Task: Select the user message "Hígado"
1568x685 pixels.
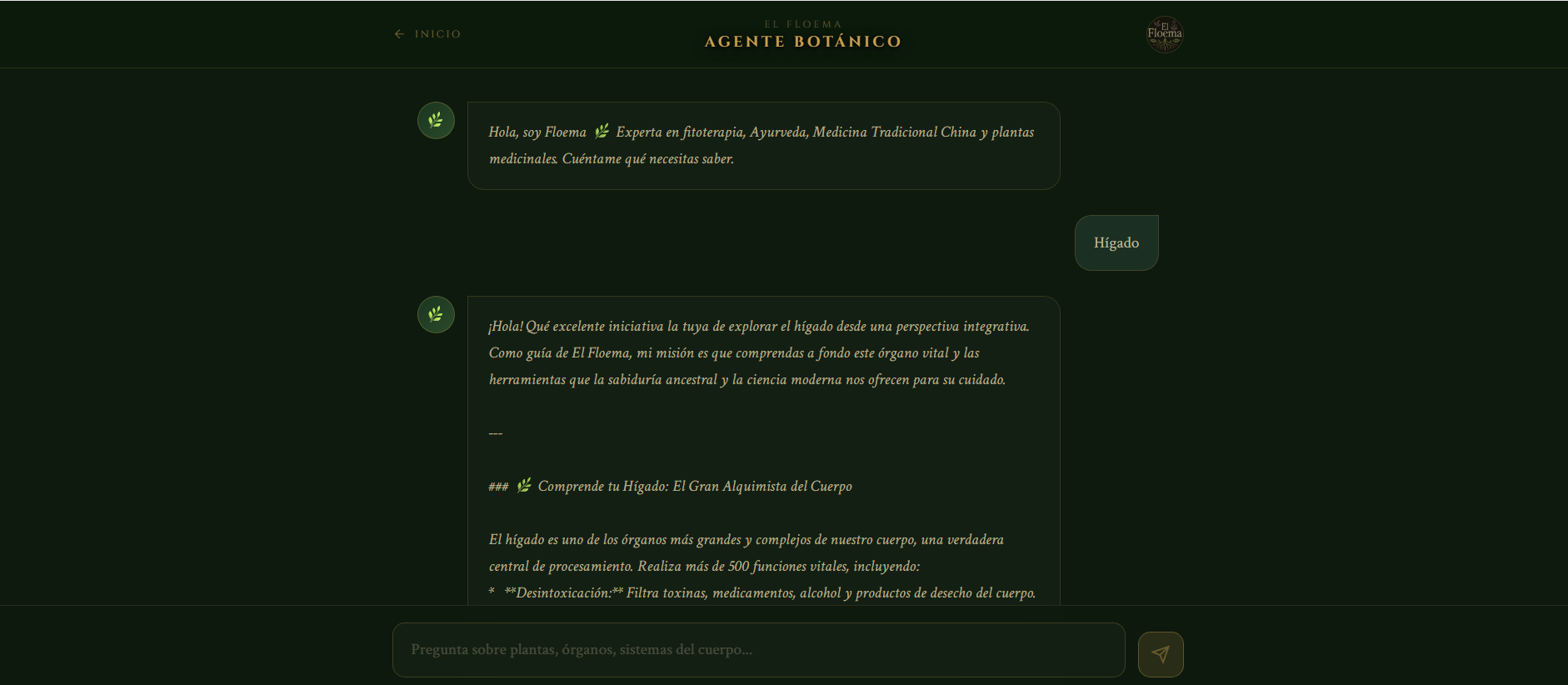Action: pyautogui.click(x=1116, y=242)
